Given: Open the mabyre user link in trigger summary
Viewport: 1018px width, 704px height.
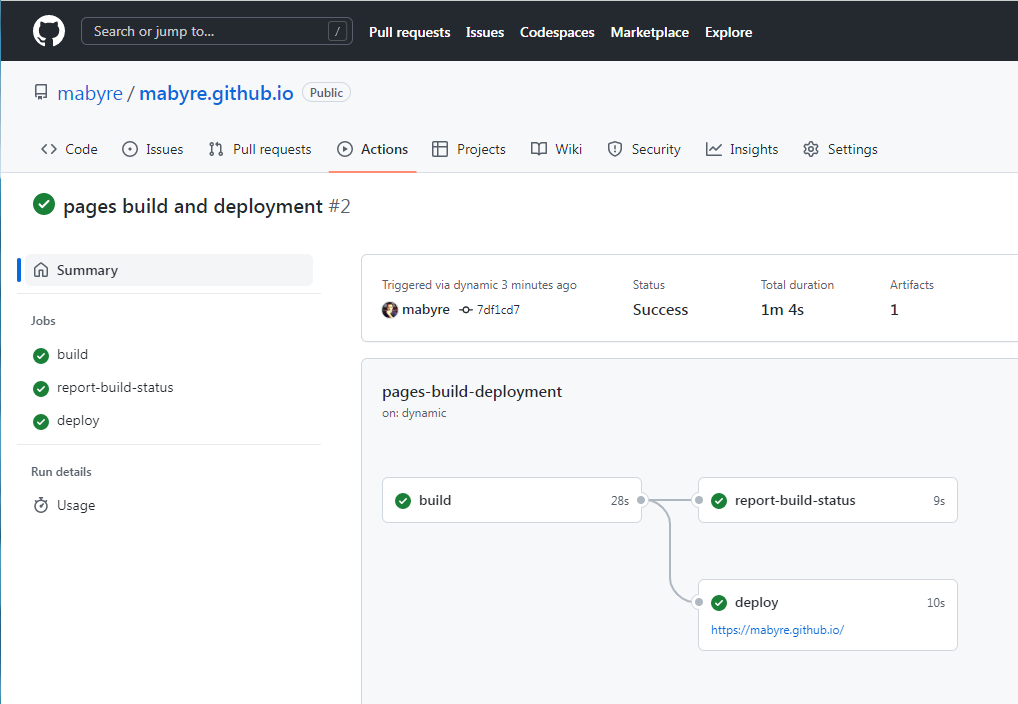Looking at the screenshot, I should pyautogui.click(x=426, y=310).
